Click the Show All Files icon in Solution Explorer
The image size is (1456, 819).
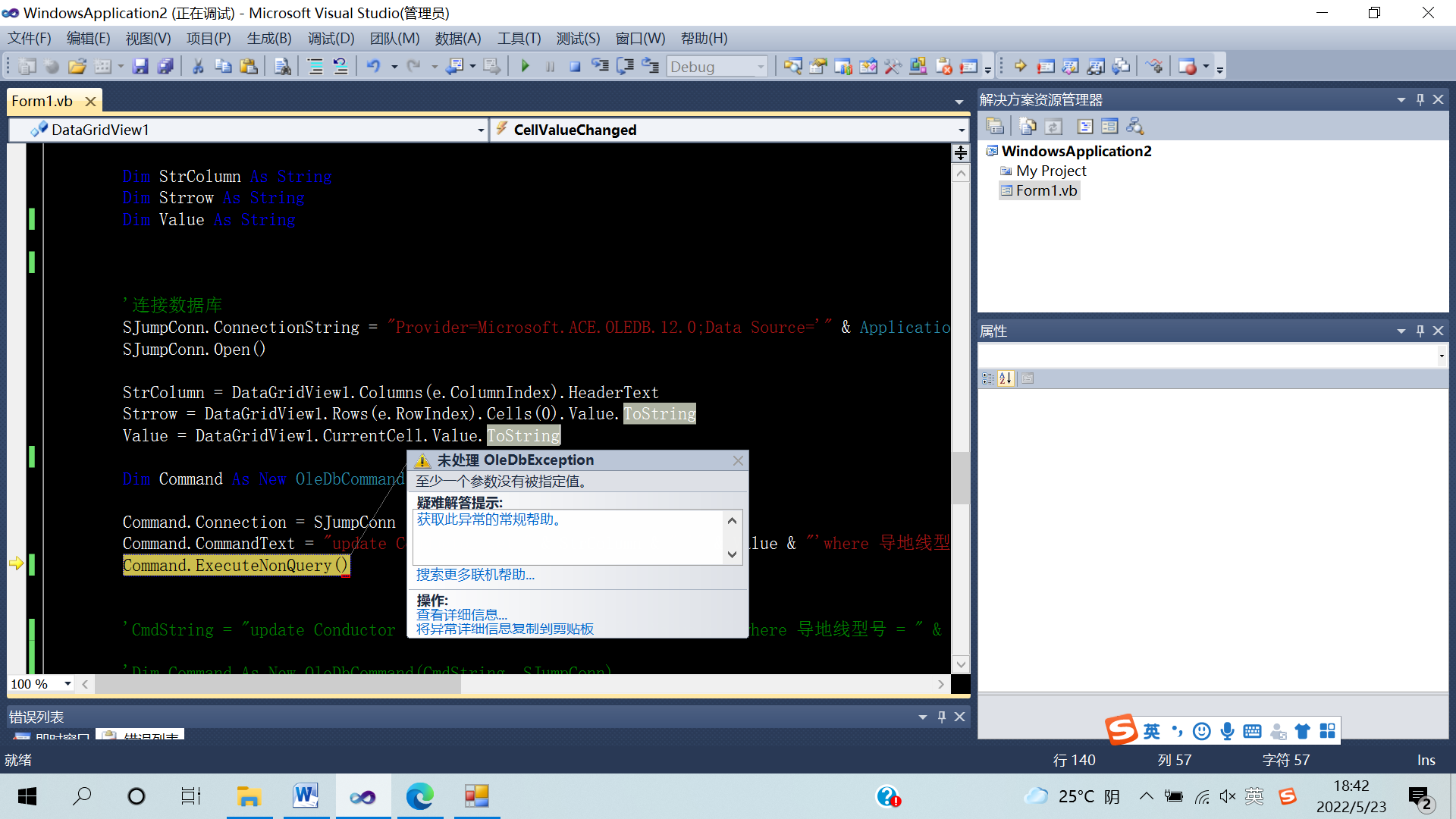tap(1028, 126)
